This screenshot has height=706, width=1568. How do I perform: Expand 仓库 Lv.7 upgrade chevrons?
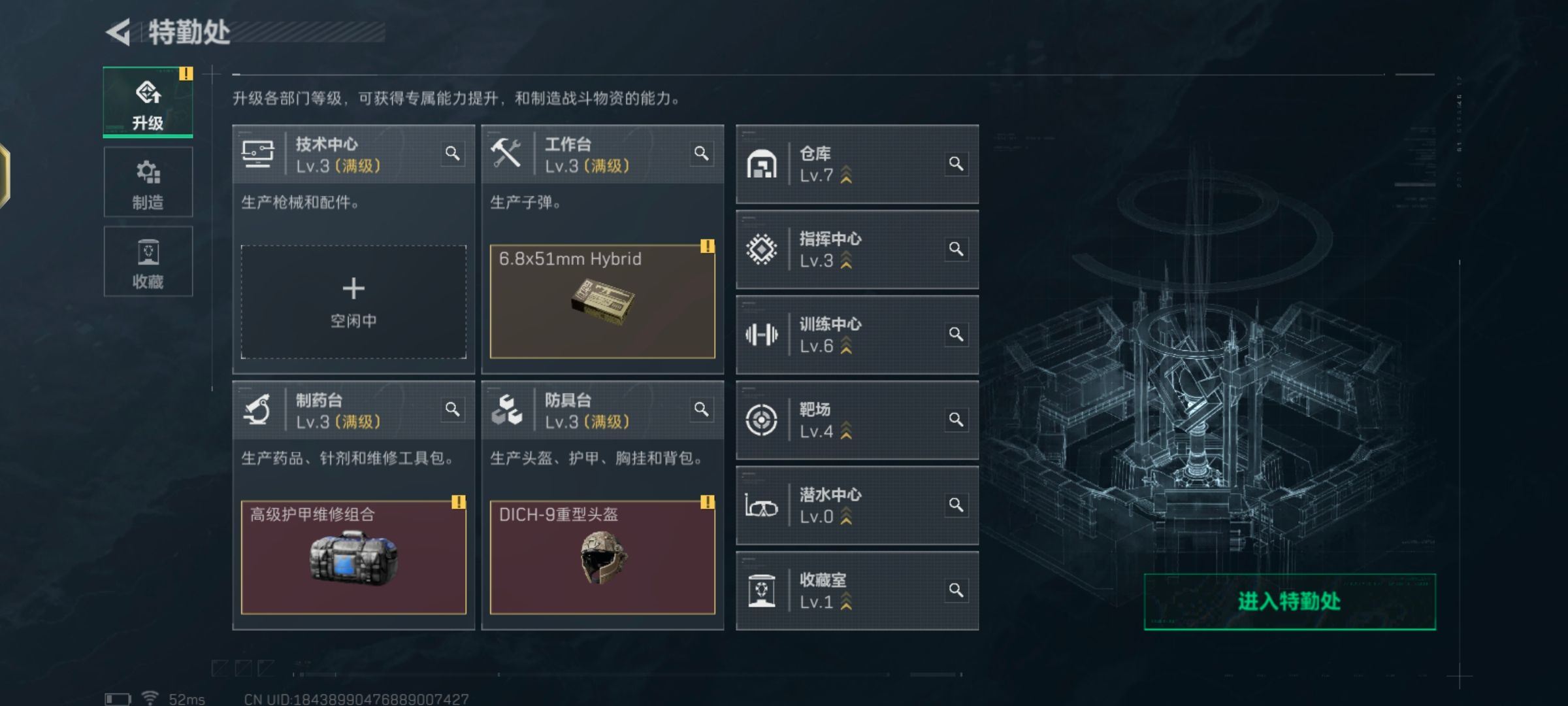(x=846, y=175)
